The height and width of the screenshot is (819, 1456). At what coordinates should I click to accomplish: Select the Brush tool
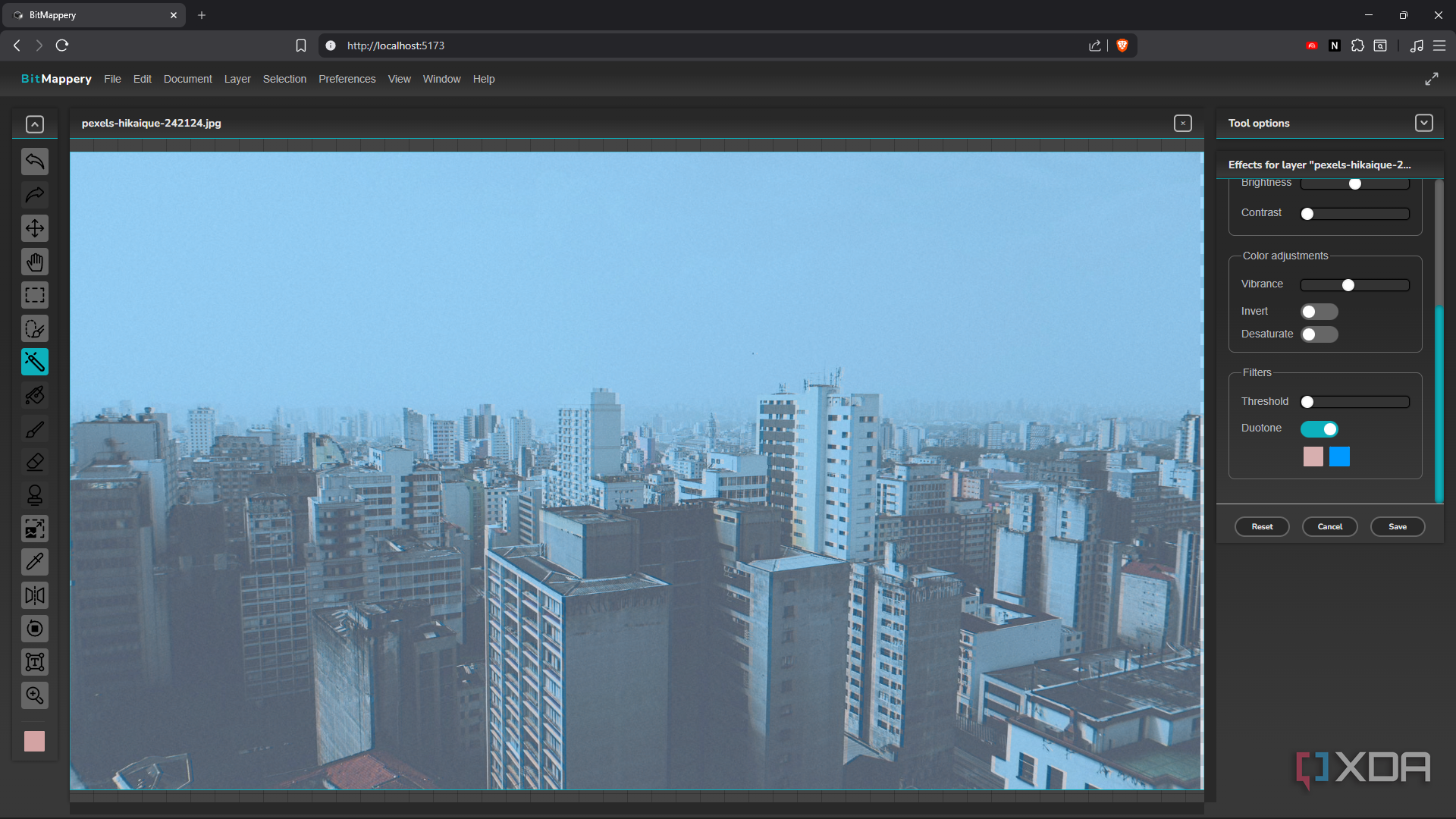(35, 428)
